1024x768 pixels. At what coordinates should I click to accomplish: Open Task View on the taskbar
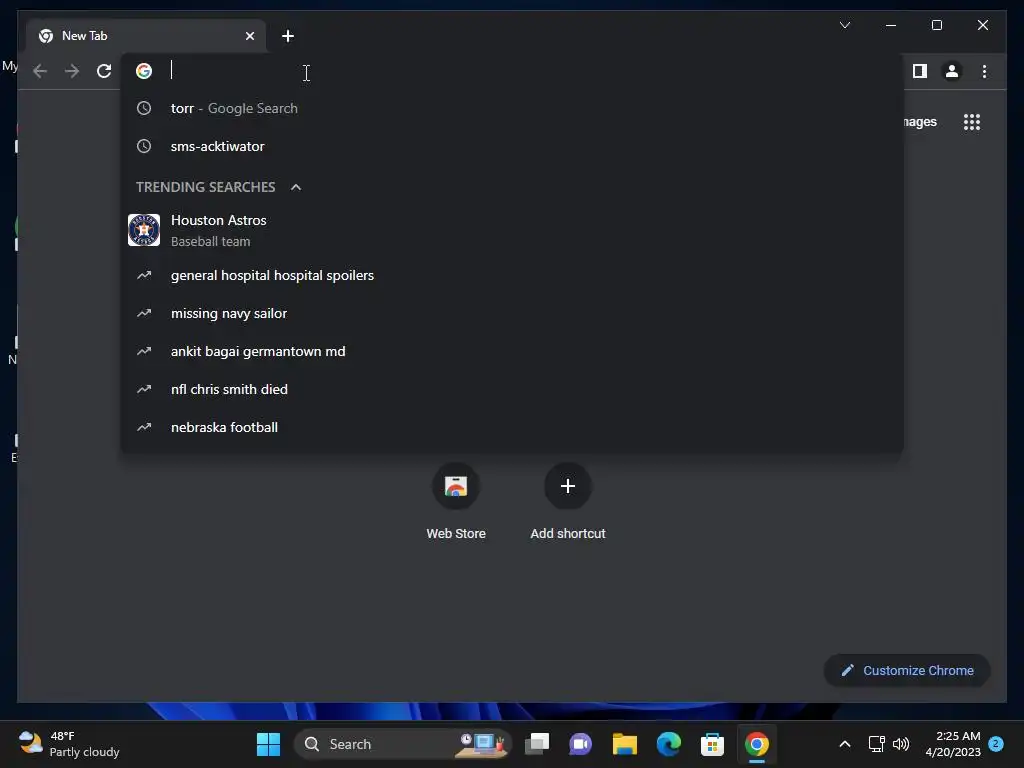537,744
